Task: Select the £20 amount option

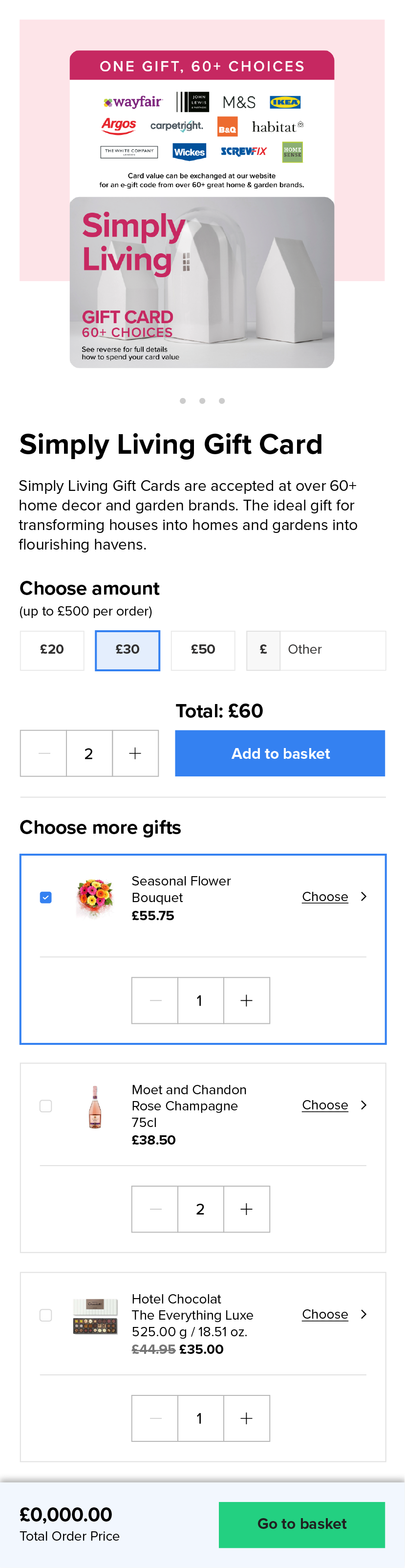Action: tap(52, 649)
